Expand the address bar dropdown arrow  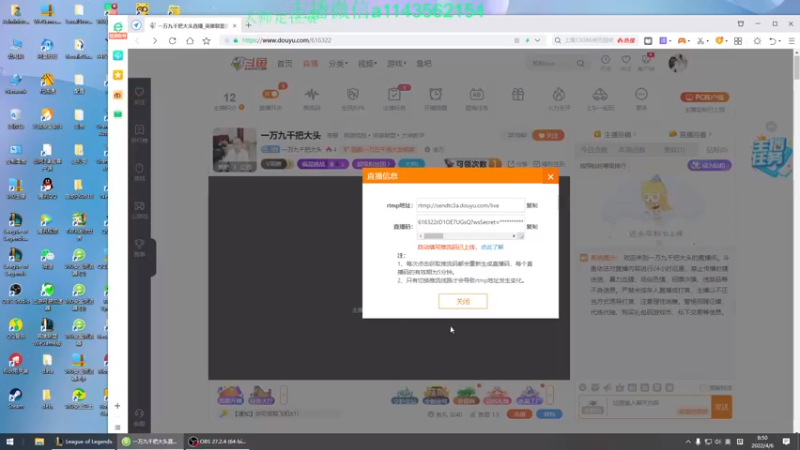coord(537,40)
